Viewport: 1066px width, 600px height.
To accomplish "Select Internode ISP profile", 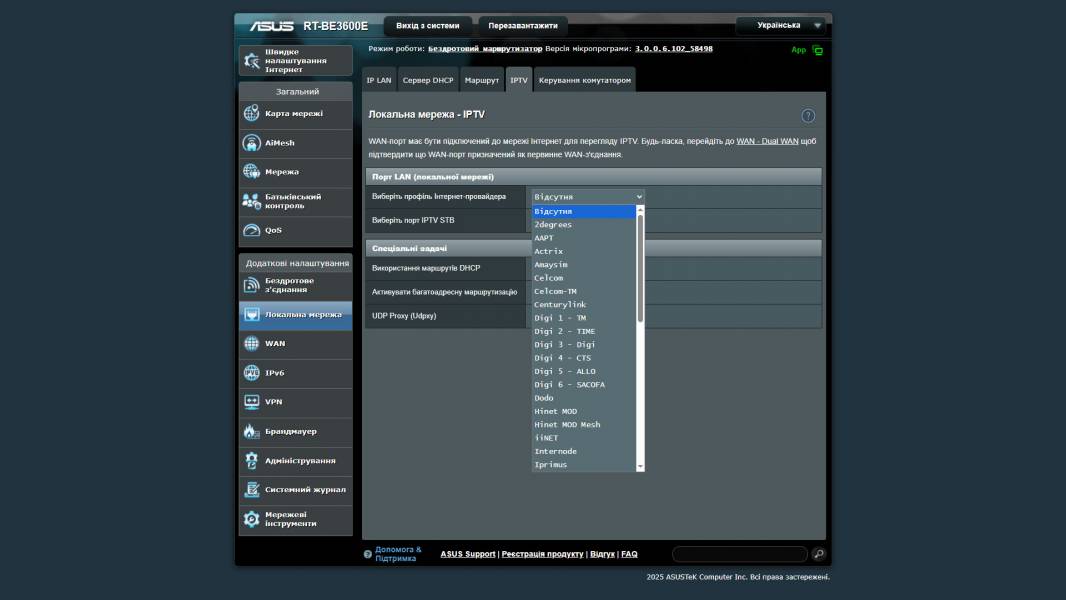I will [584, 451].
